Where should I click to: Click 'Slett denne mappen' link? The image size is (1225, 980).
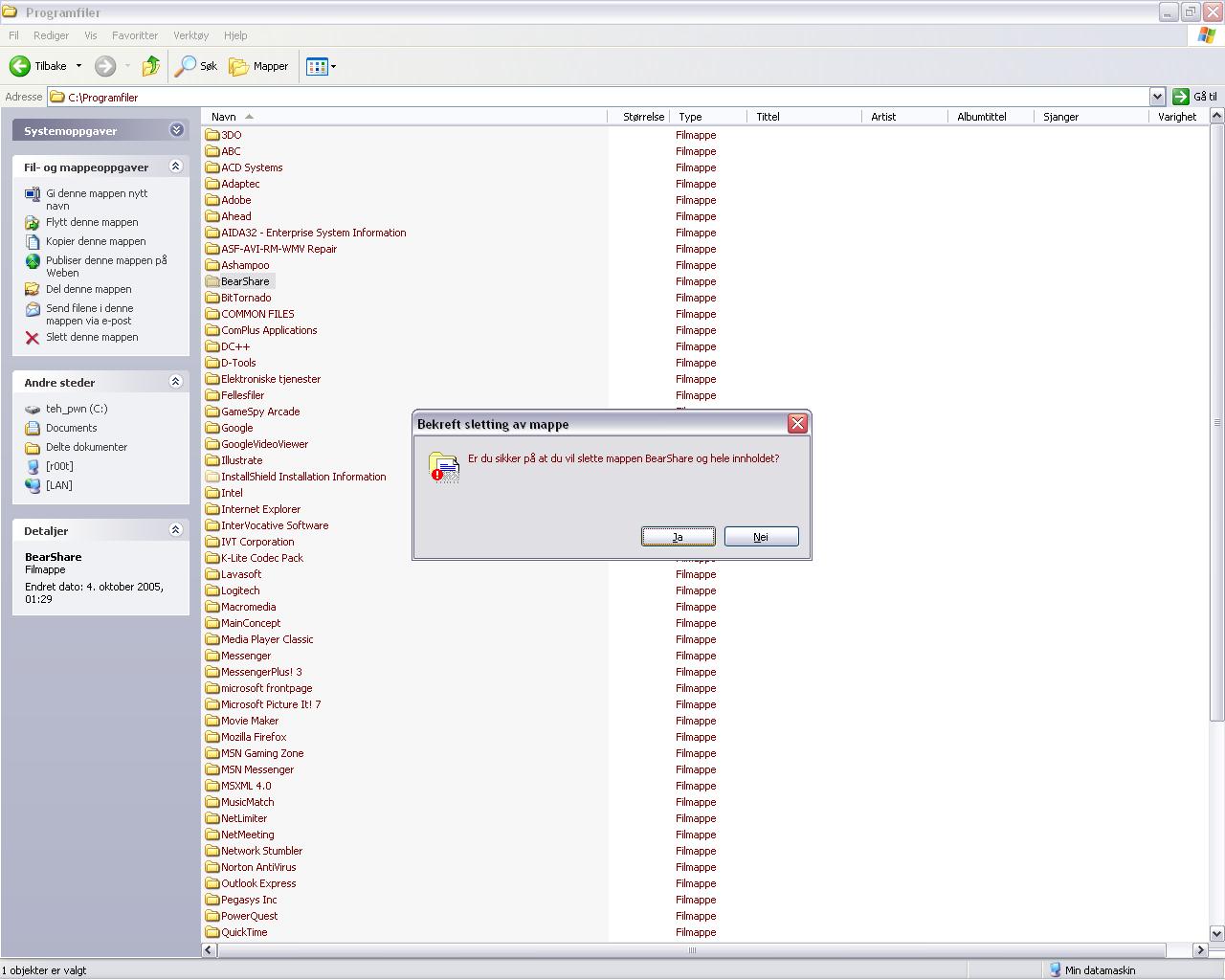coord(92,337)
